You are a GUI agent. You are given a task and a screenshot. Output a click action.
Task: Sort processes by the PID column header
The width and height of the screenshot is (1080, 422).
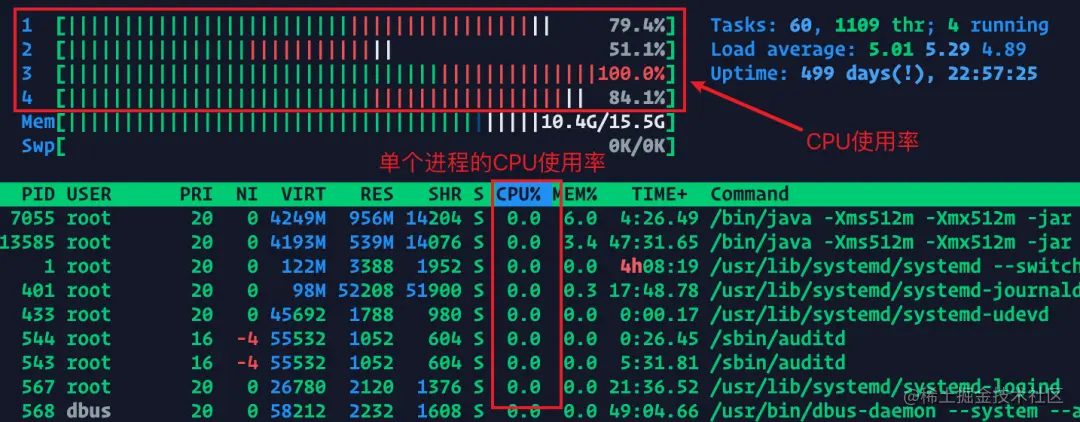[39, 195]
